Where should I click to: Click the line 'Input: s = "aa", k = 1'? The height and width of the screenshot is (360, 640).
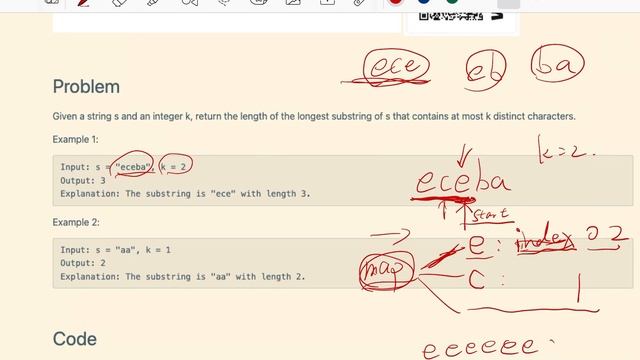point(116,250)
